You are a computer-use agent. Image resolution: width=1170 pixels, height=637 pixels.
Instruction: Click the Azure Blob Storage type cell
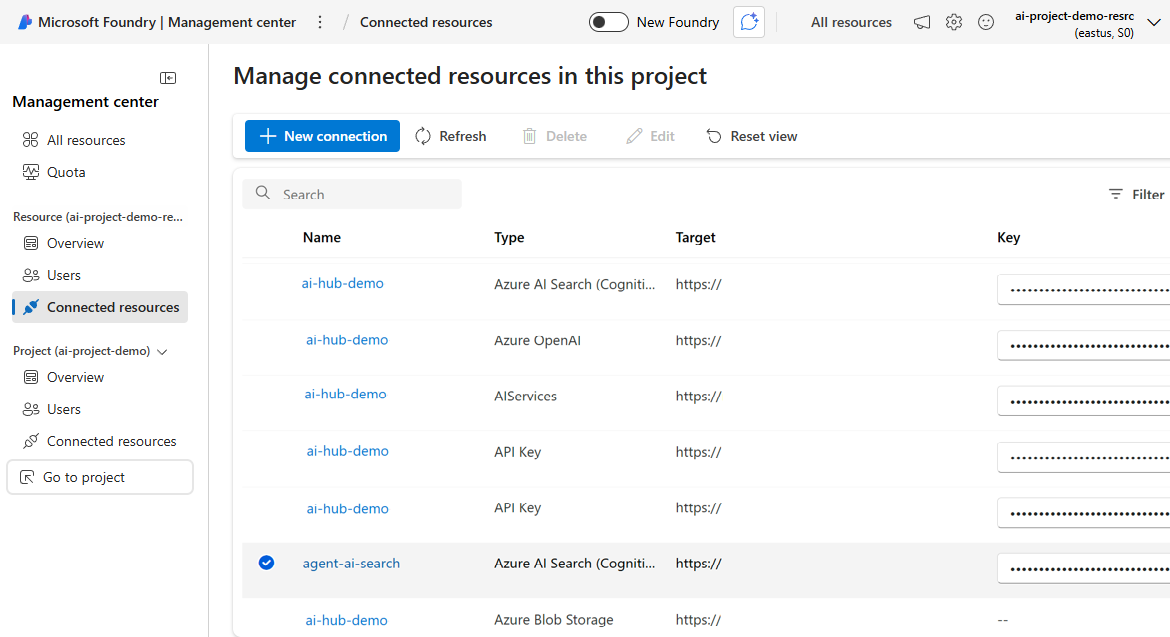pos(554,620)
